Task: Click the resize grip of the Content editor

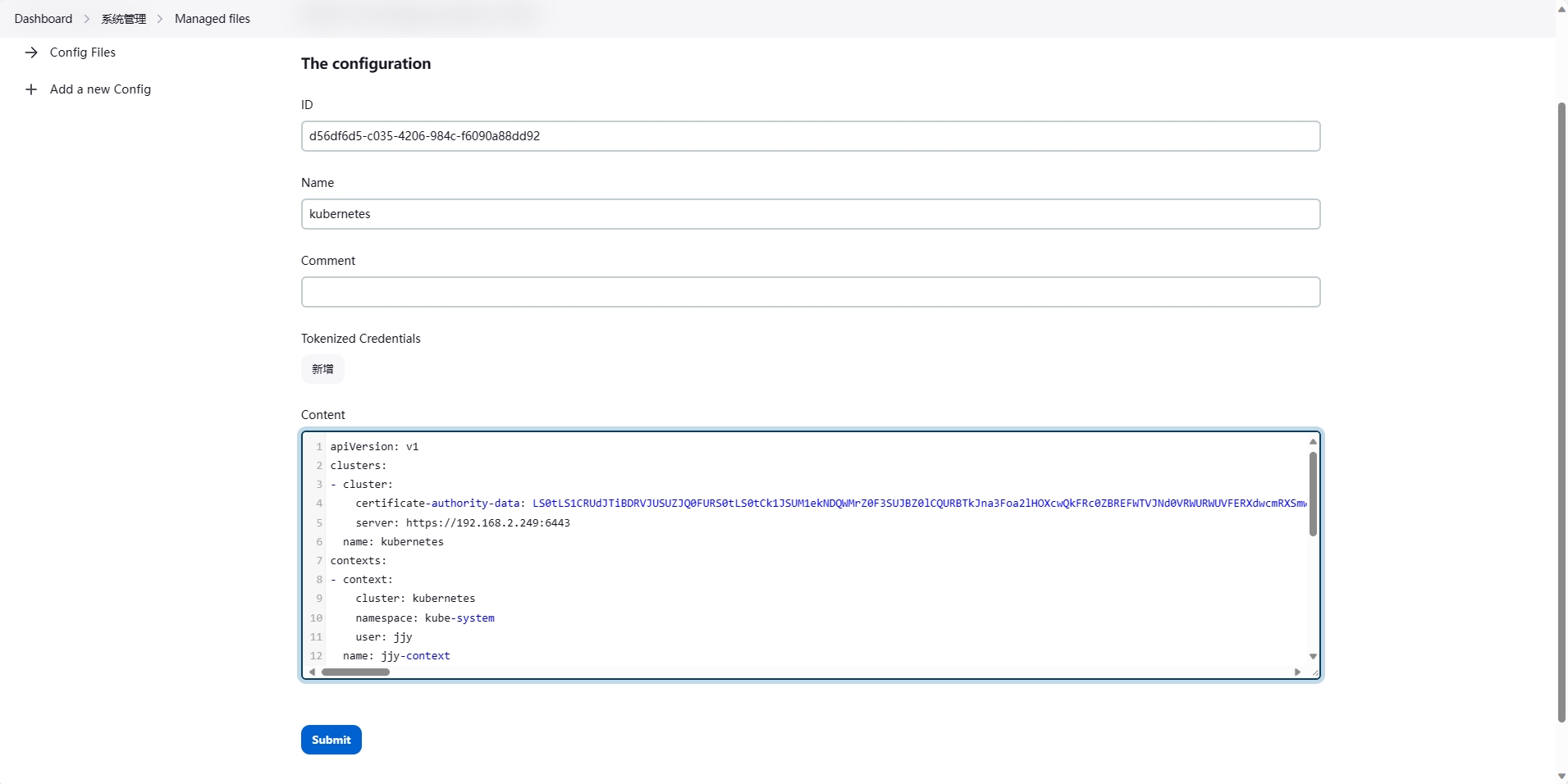Action: pyautogui.click(x=1315, y=673)
